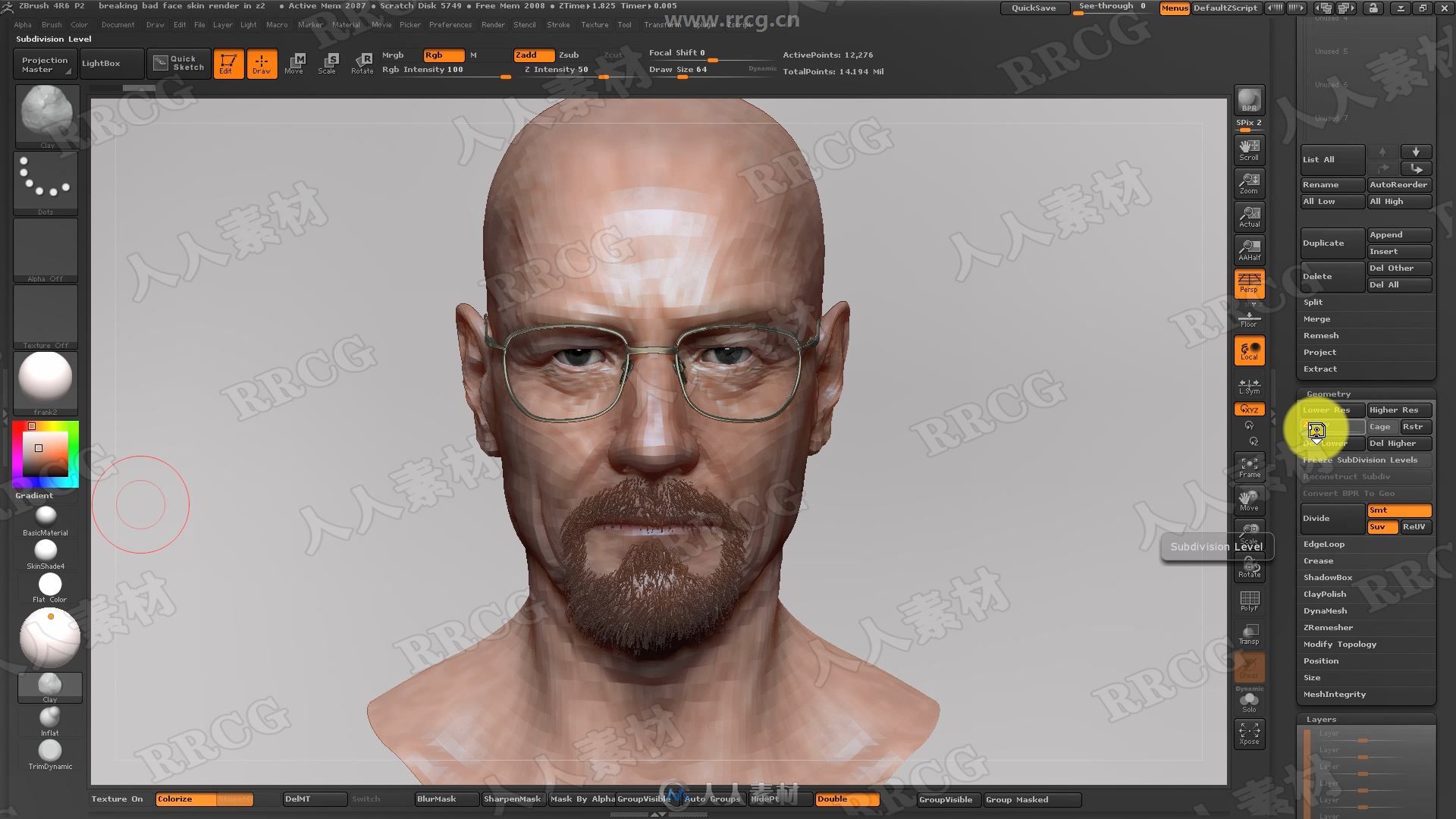Select the Rotate transform tool in top shelf
This screenshot has height=819, width=1456.
tap(362, 63)
